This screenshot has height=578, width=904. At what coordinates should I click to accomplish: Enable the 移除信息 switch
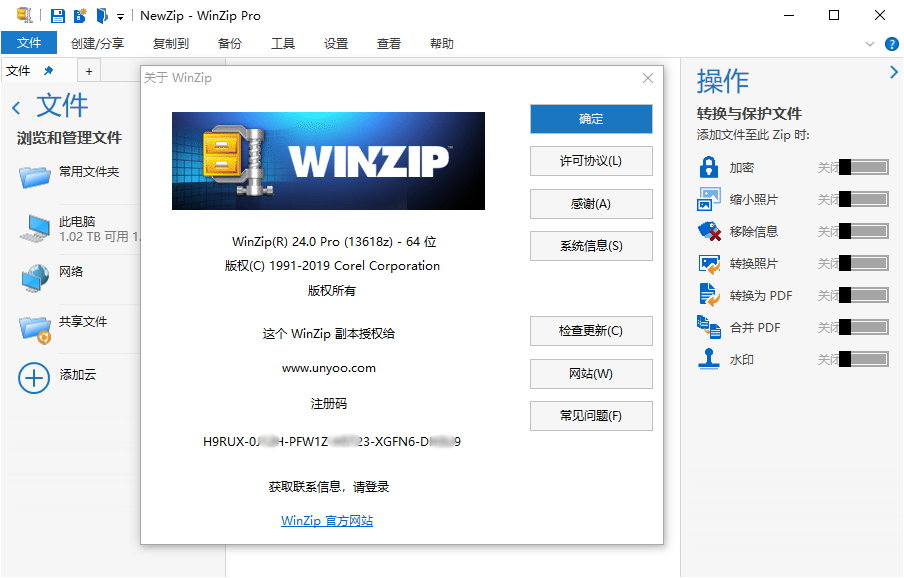point(864,231)
